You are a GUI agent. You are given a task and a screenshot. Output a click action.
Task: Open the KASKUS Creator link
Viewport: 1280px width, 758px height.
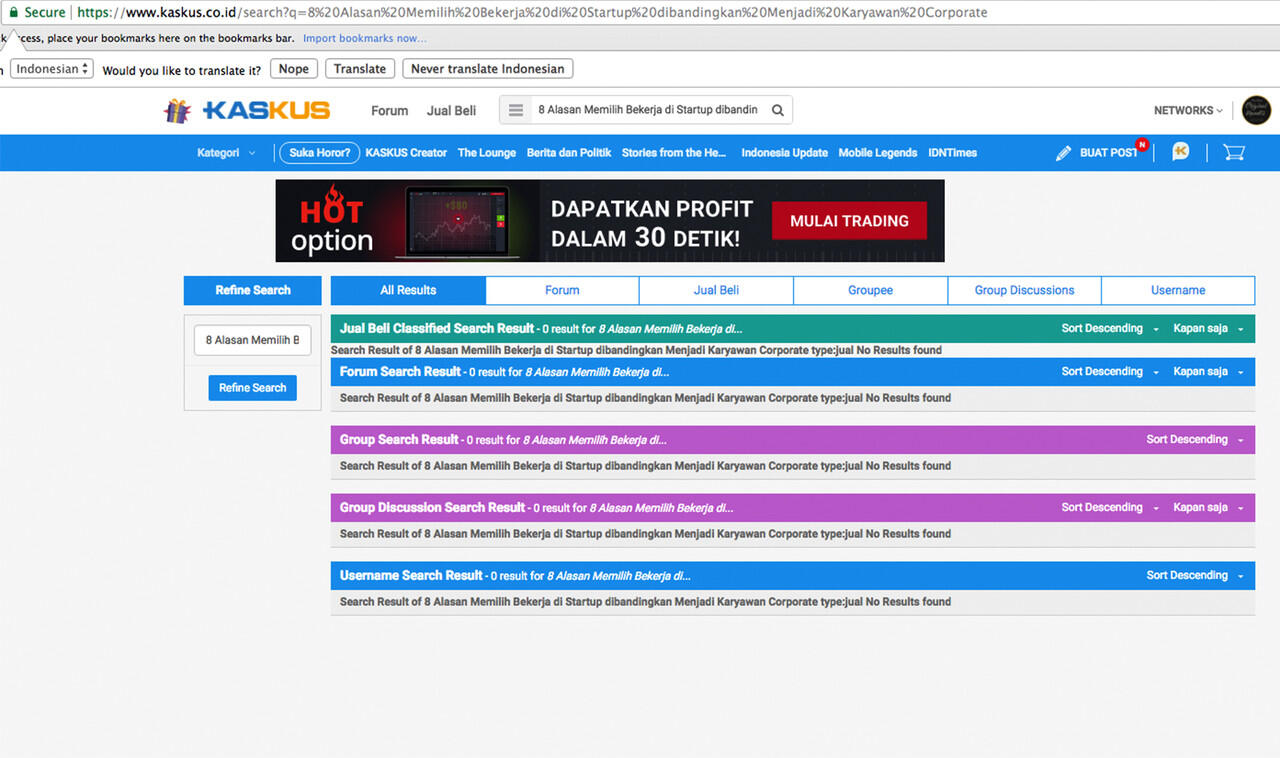(x=406, y=153)
